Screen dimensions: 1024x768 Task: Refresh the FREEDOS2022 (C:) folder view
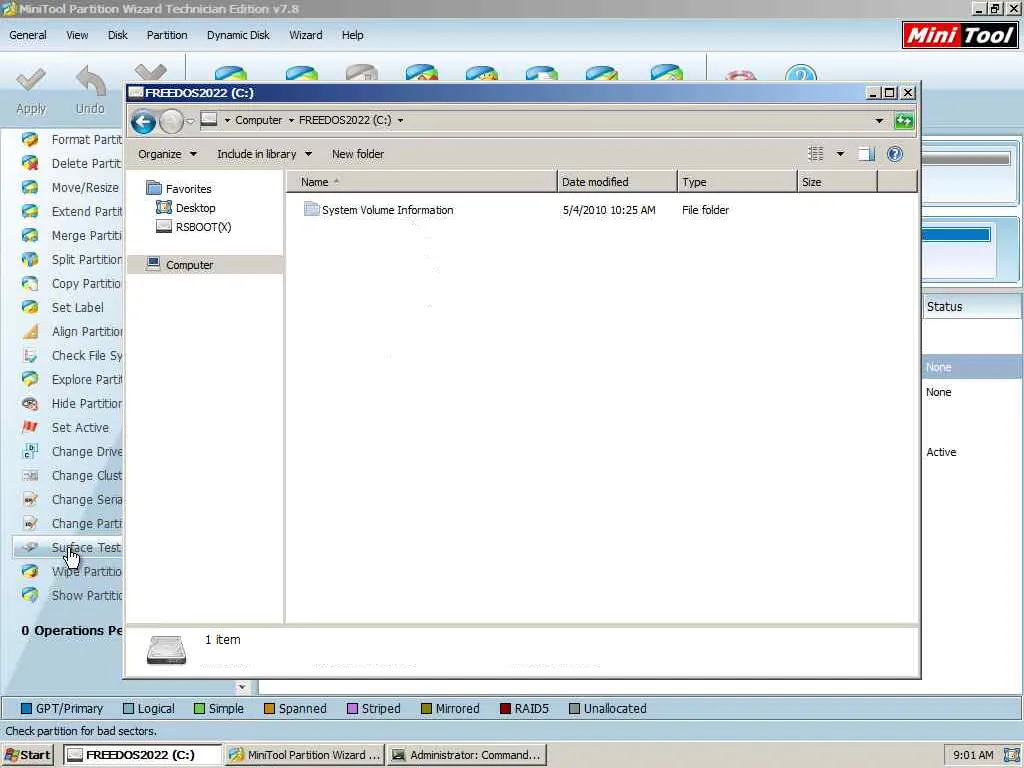pos(904,121)
